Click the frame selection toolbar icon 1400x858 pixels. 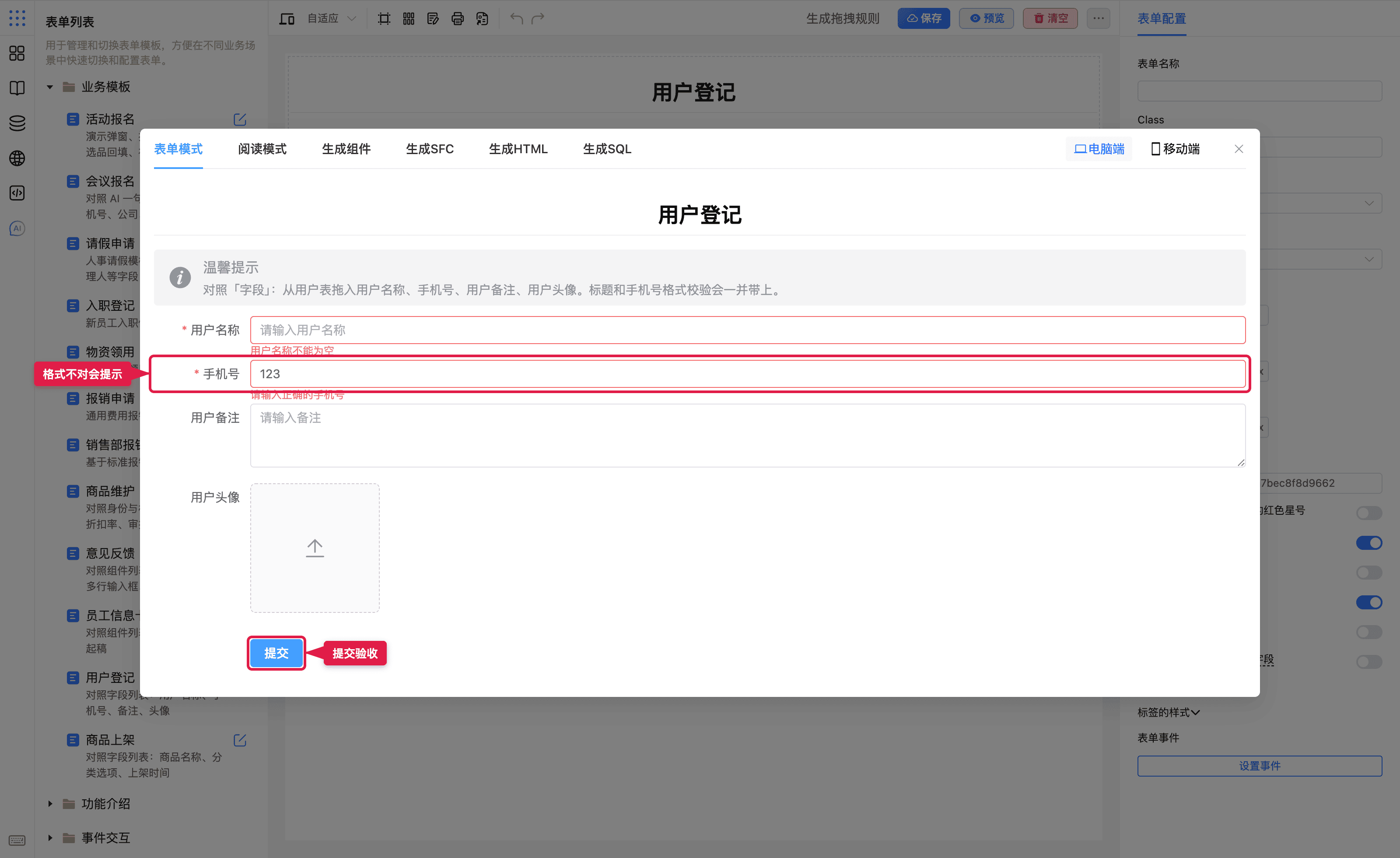pos(384,18)
